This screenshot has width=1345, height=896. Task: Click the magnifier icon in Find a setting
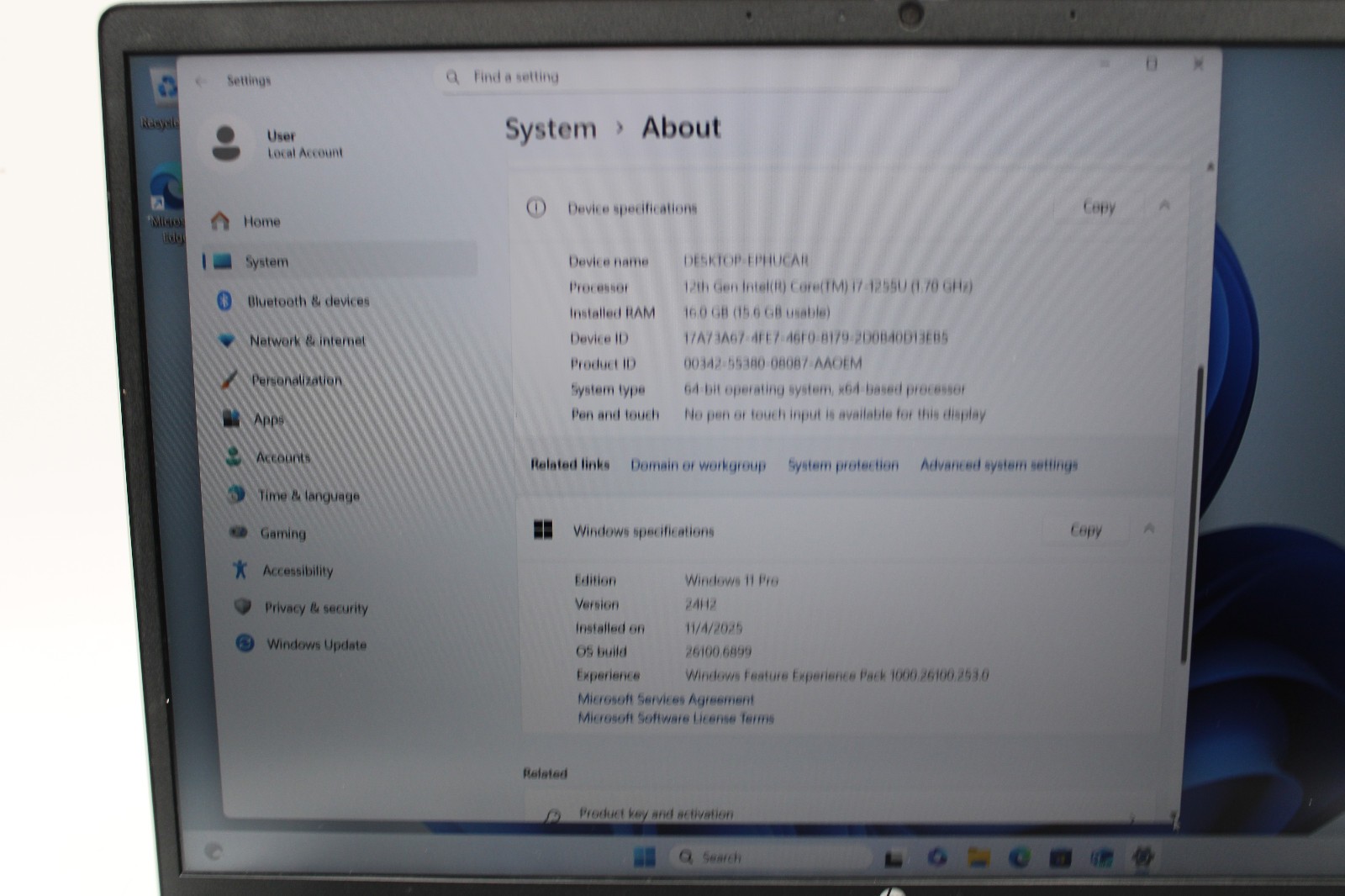453,77
